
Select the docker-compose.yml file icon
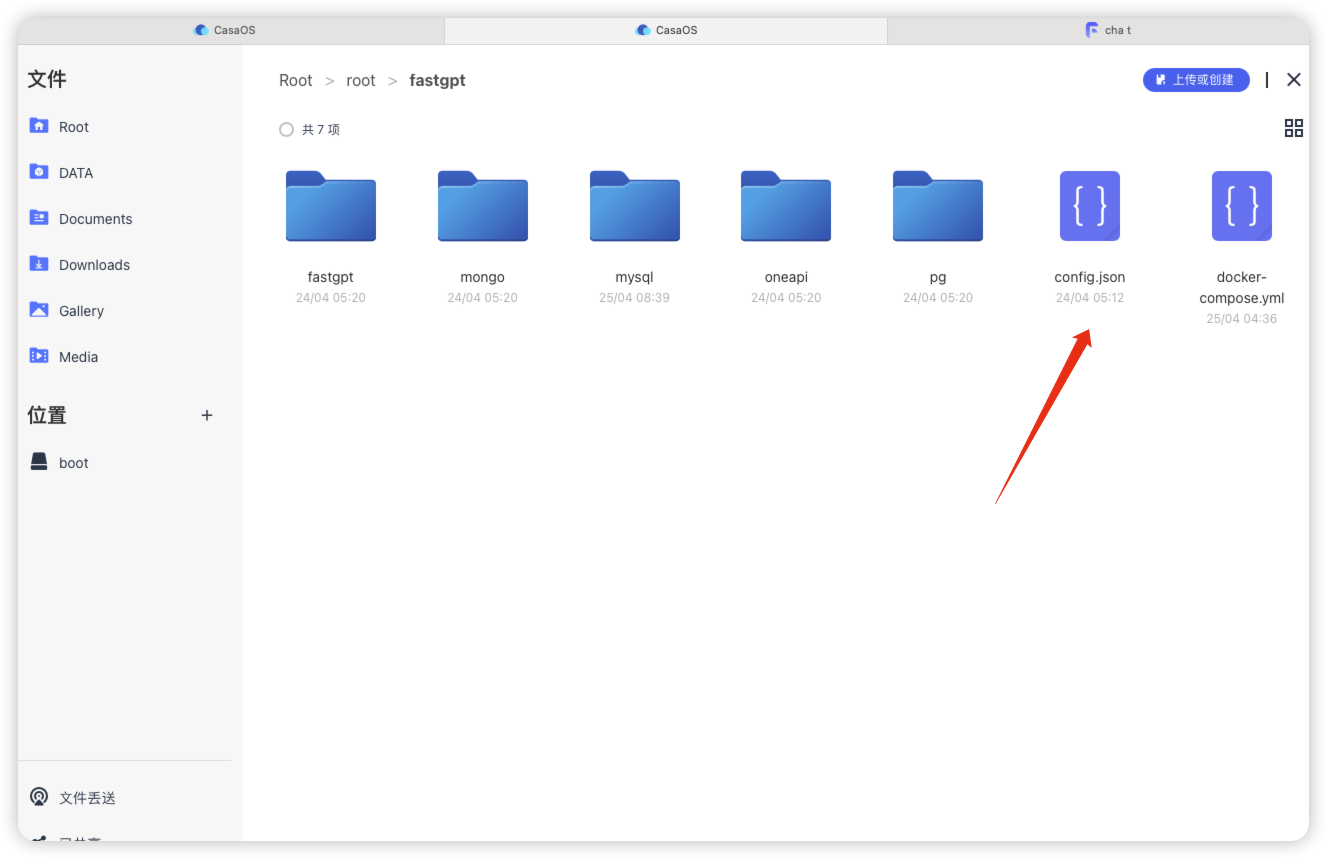pyautogui.click(x=1242, y=206)
